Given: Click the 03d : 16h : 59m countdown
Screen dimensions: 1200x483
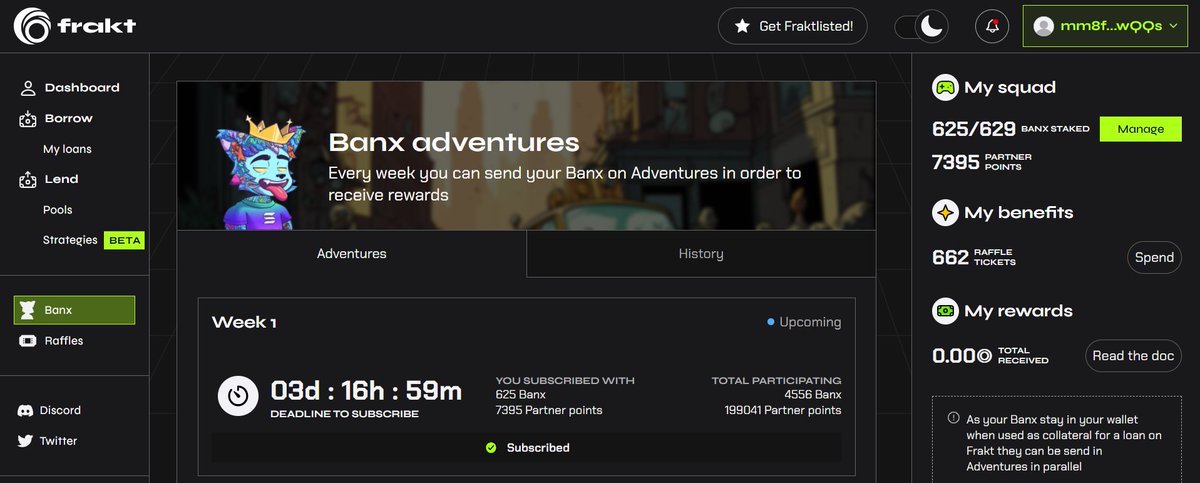Looking at the screenshot, I should click(x=366, y=390).
